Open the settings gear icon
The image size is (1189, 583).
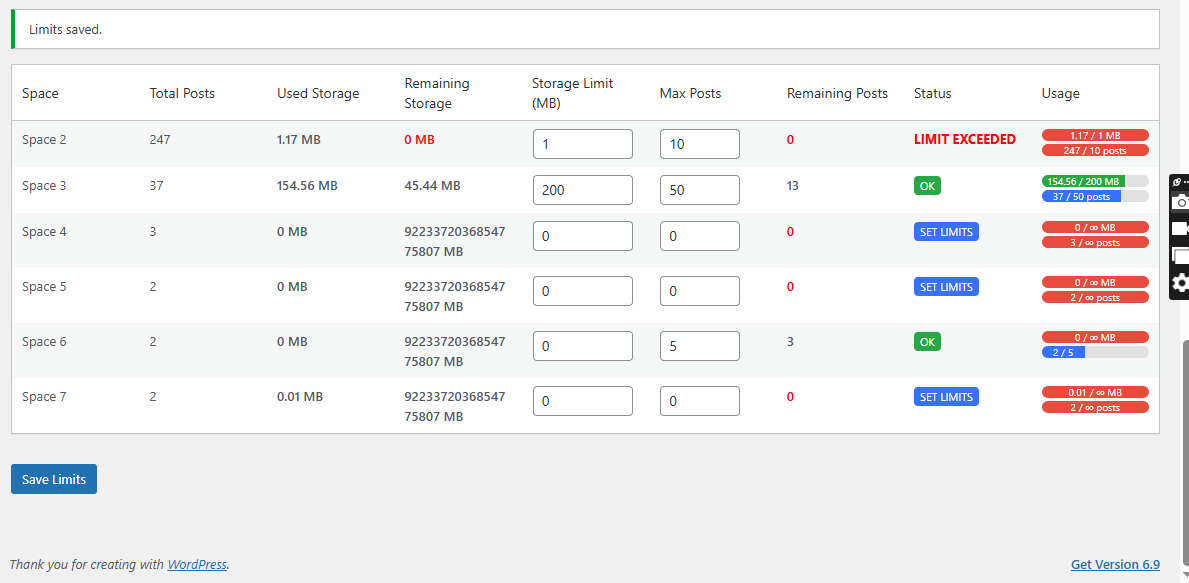click(1180, 282)
